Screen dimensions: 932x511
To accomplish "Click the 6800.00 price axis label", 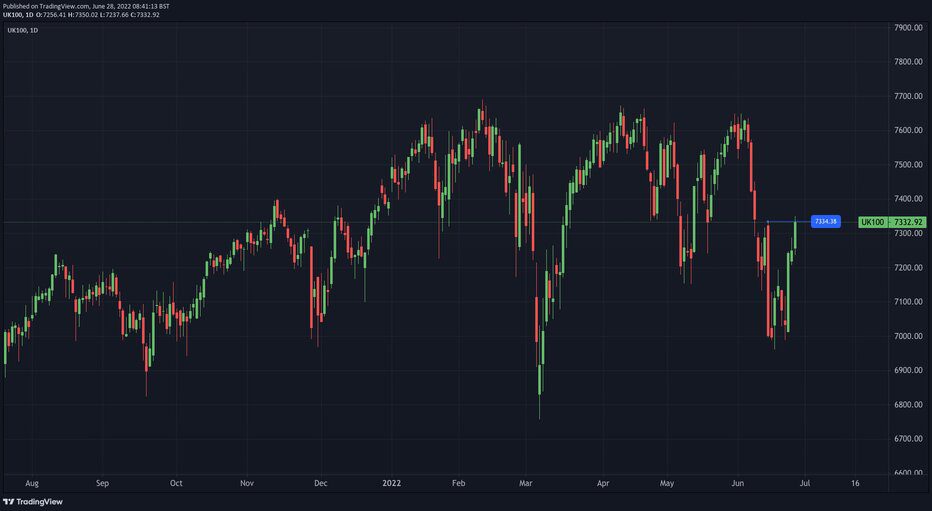I will click(x=908, y=405).
